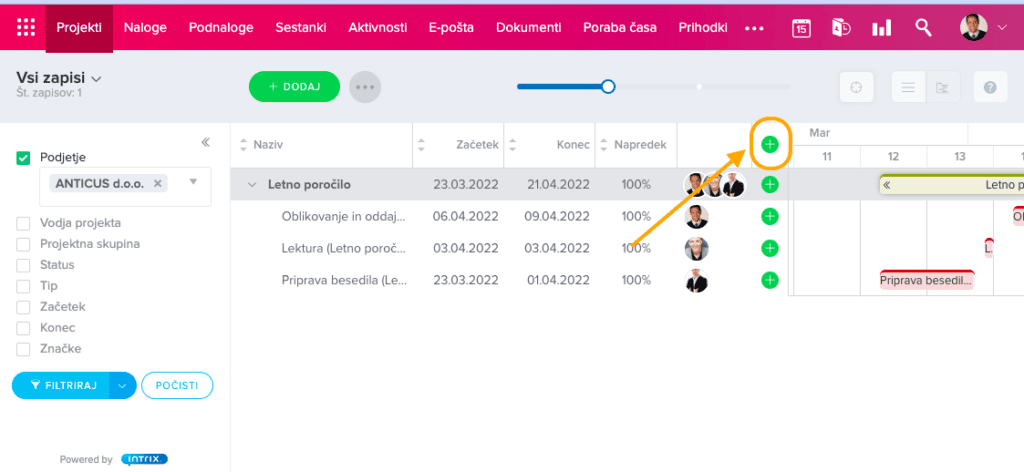Open the calendar icon in top bar
This screenshot has width=1024, height=472.
(801, 28)
